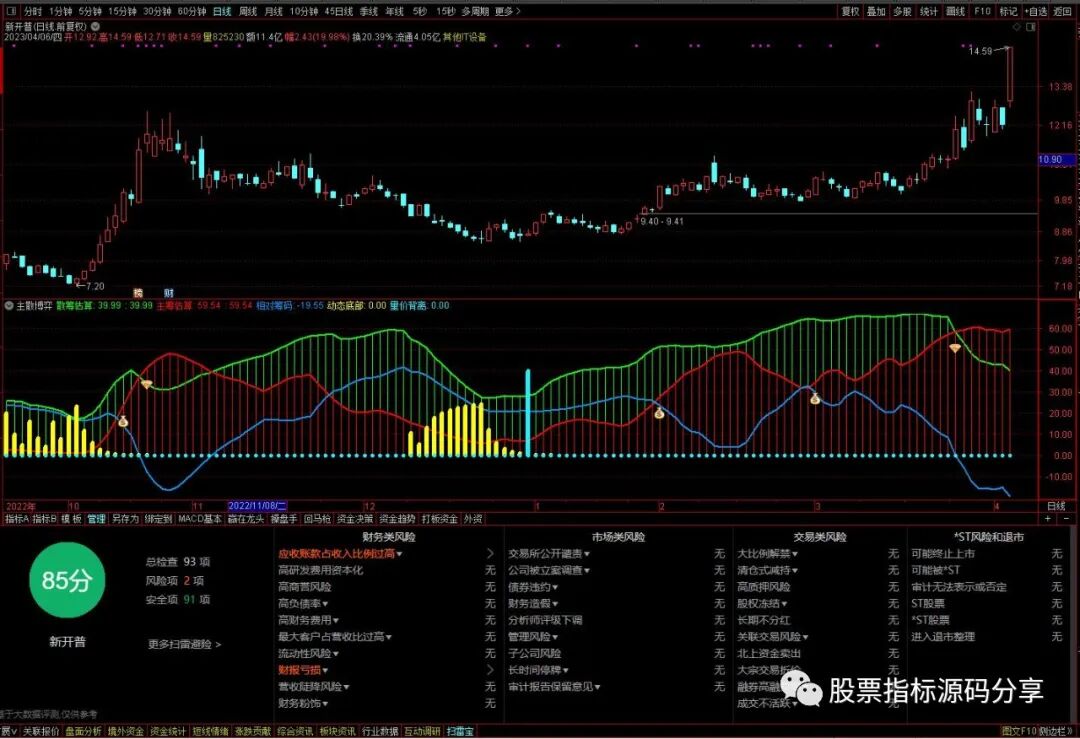
Task: Click the 画线 drawing button
Action: pyautogui.click(x=955, y=12)
